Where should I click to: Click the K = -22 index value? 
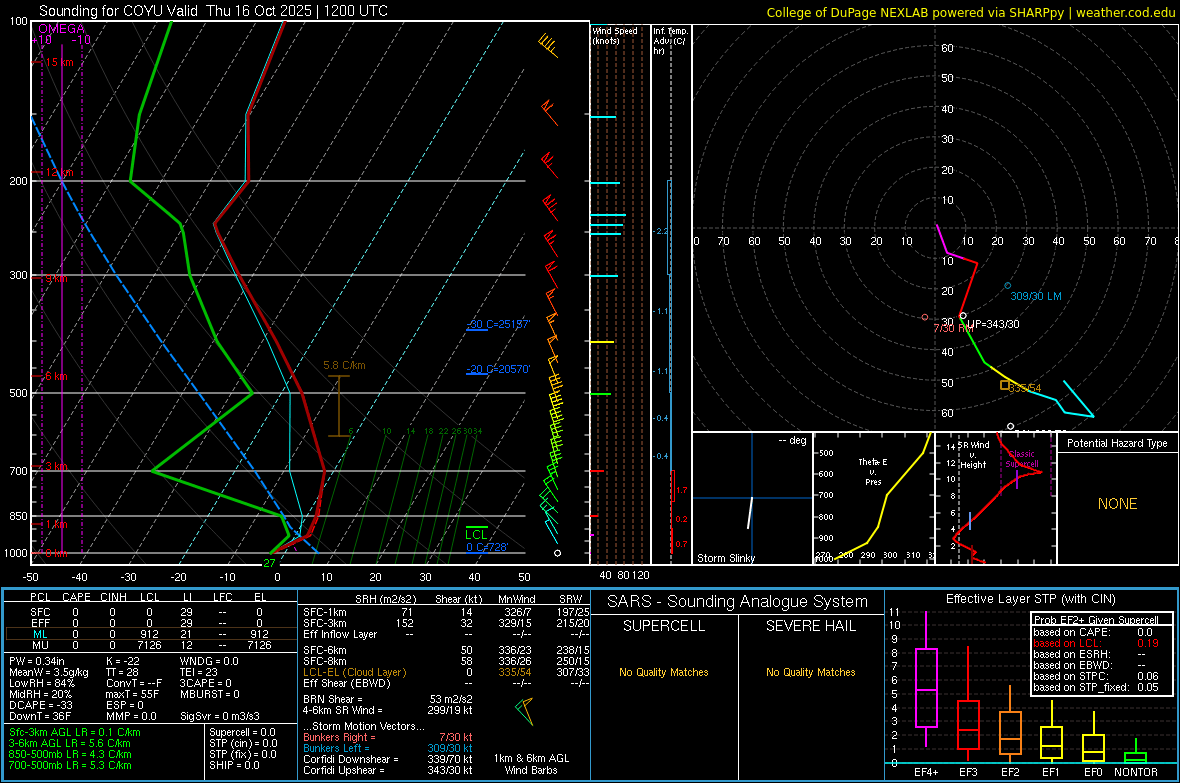point(123,661)
